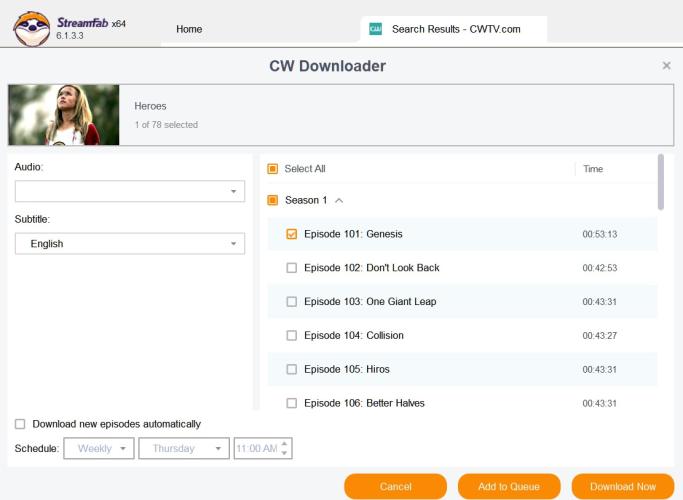
Task: Click Download Now button
Action: pos(623,486)
